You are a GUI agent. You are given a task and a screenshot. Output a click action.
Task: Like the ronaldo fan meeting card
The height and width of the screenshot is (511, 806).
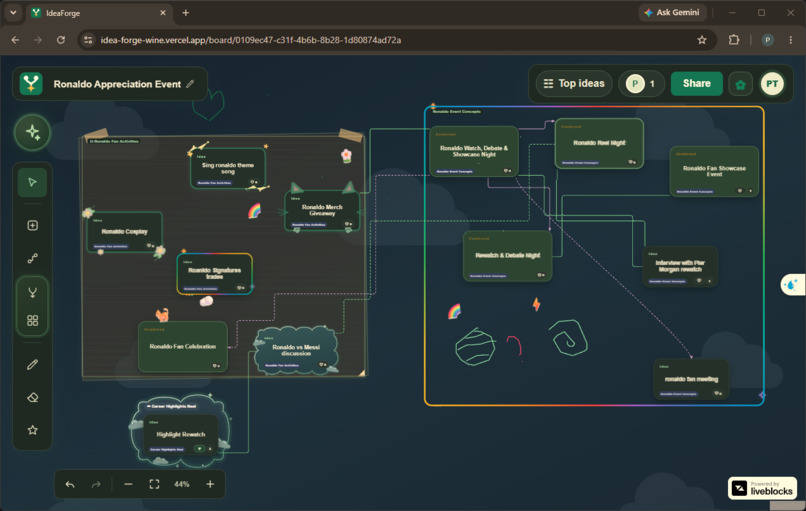[x=718, y=394]
